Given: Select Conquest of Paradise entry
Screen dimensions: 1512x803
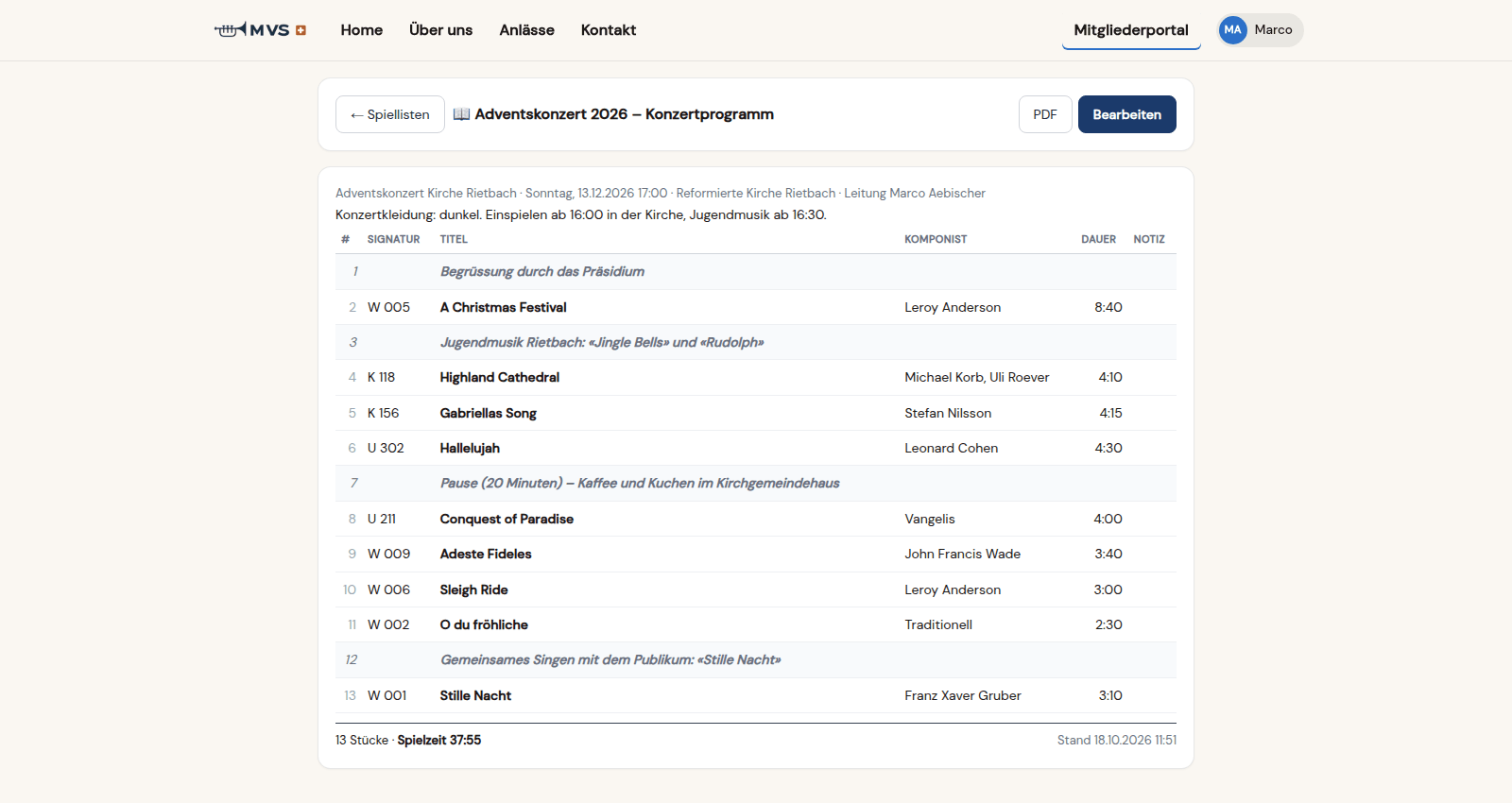Looking at the screenshot, I should tap(507, 519).
